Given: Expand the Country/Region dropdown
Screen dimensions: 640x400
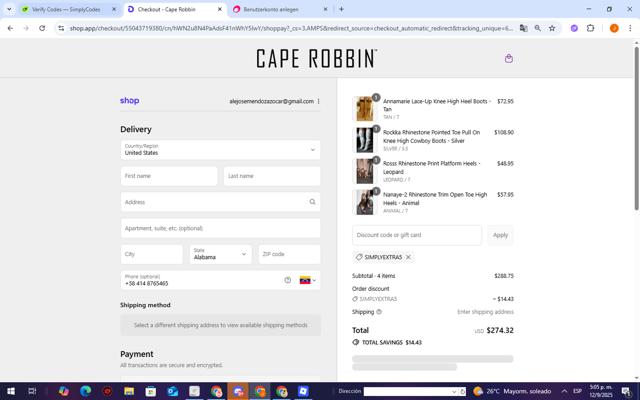Looking at the screenshot, I should click(x=220, y=150).
